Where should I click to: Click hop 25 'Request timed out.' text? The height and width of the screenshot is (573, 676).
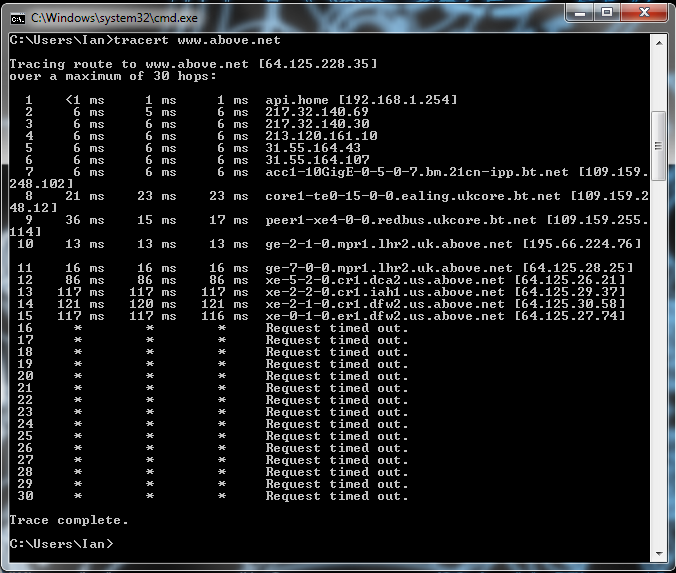click(337, 436)
